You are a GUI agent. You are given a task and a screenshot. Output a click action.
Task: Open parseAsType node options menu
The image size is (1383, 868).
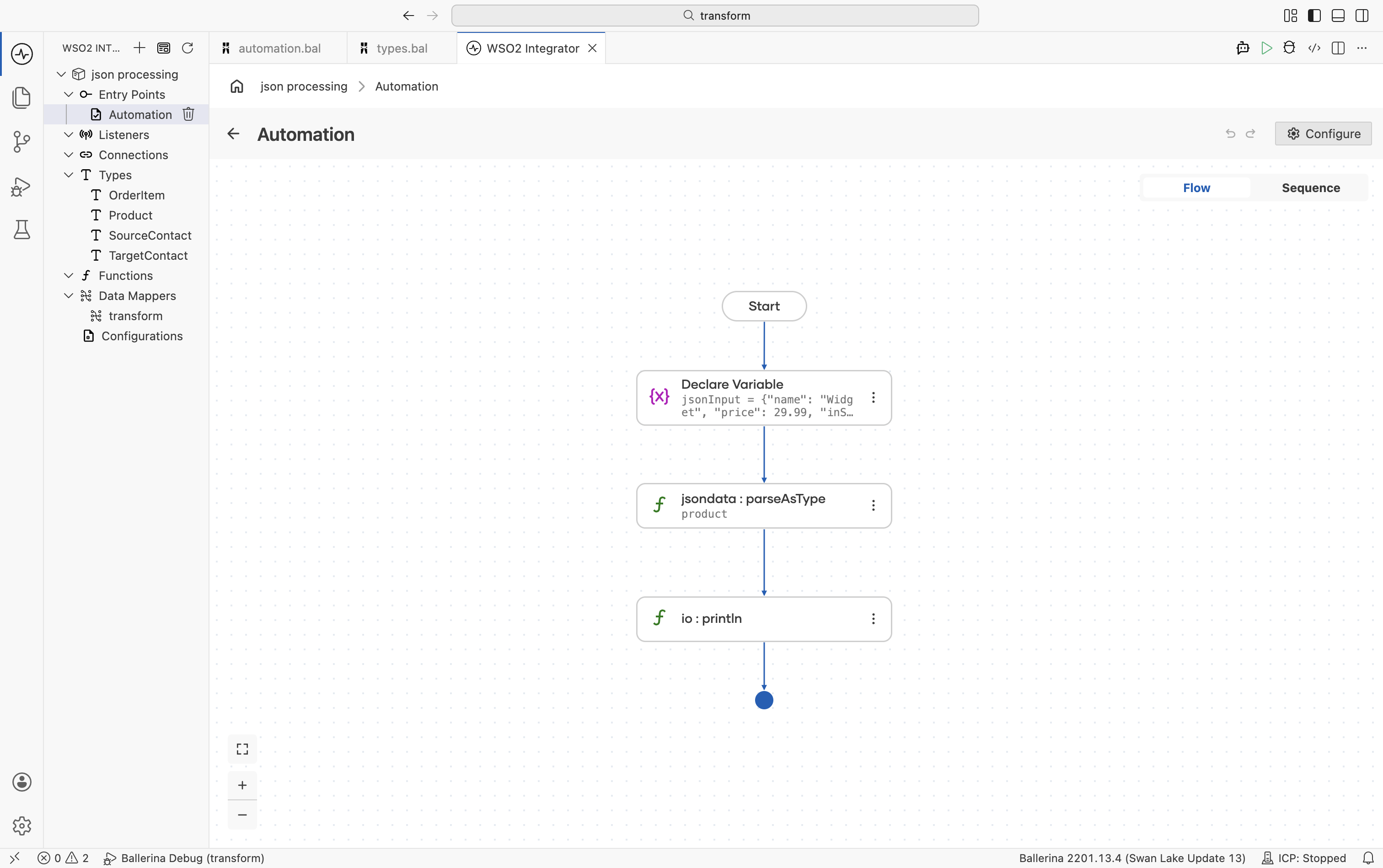873,505
